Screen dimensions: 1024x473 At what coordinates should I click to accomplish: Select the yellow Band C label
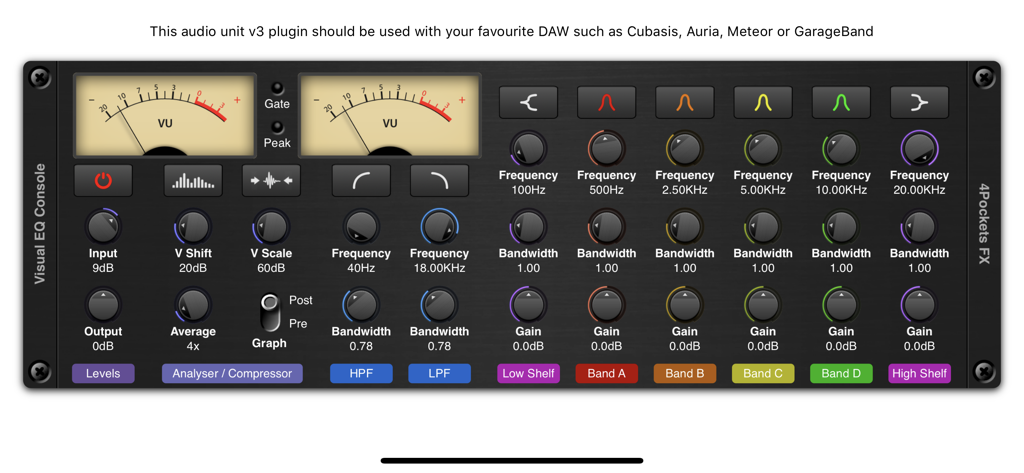pos(763,374)
